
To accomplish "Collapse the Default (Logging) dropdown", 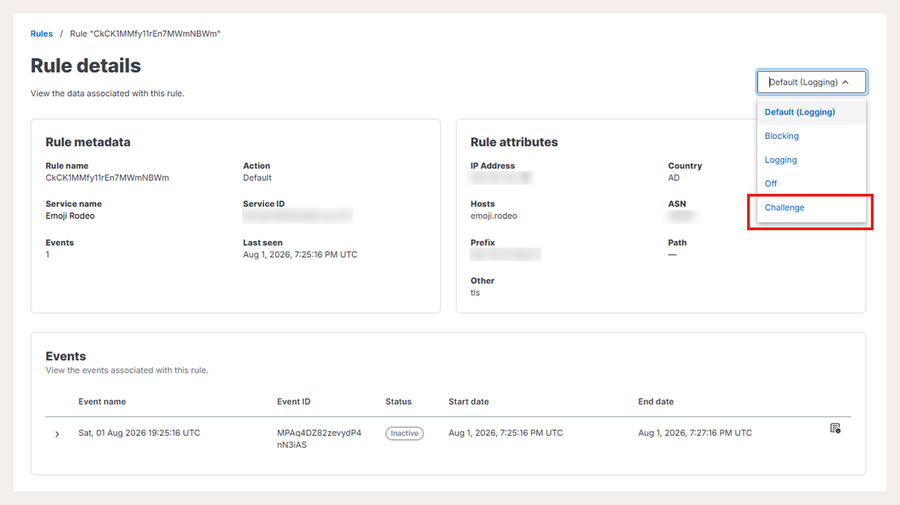I will click(811, 82).
